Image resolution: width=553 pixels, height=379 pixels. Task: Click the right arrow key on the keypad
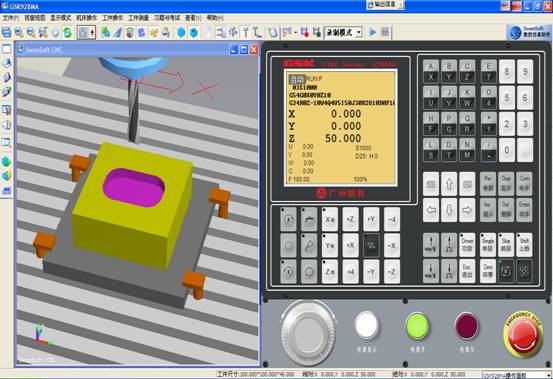click(x=467, y=210)
